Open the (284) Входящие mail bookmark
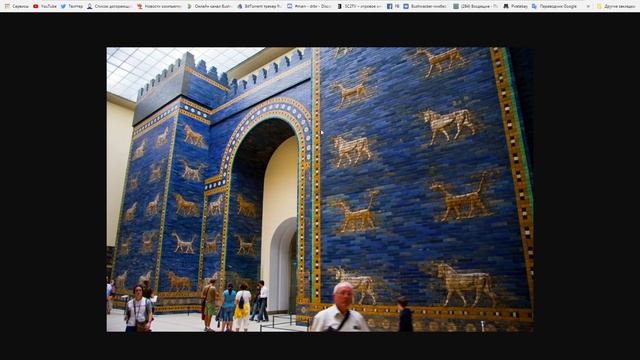This screenshot has height=360, width=640. pyautogui.click(x=476, y=6)
